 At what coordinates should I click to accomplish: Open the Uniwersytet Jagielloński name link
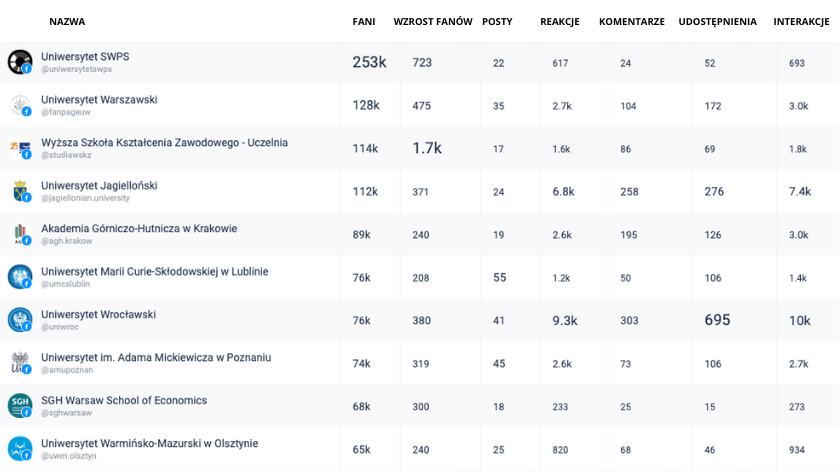pos(99,185)
